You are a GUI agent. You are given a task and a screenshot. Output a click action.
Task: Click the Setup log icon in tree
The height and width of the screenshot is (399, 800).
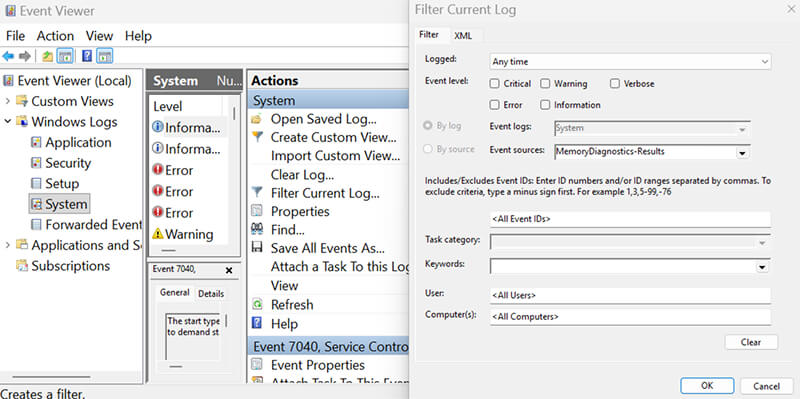click(36, 184)
